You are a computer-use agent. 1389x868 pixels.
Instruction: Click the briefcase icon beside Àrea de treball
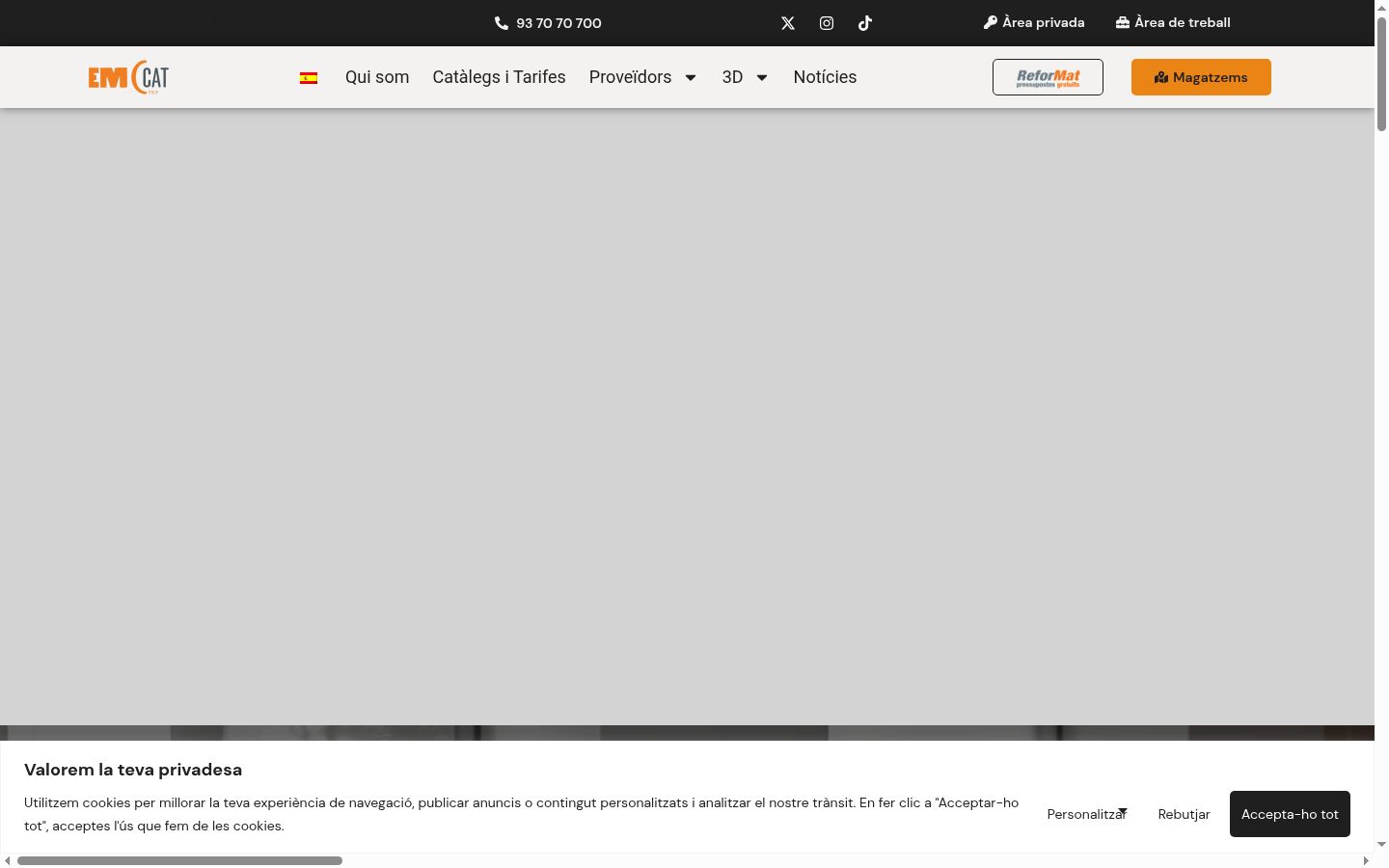1123,22
